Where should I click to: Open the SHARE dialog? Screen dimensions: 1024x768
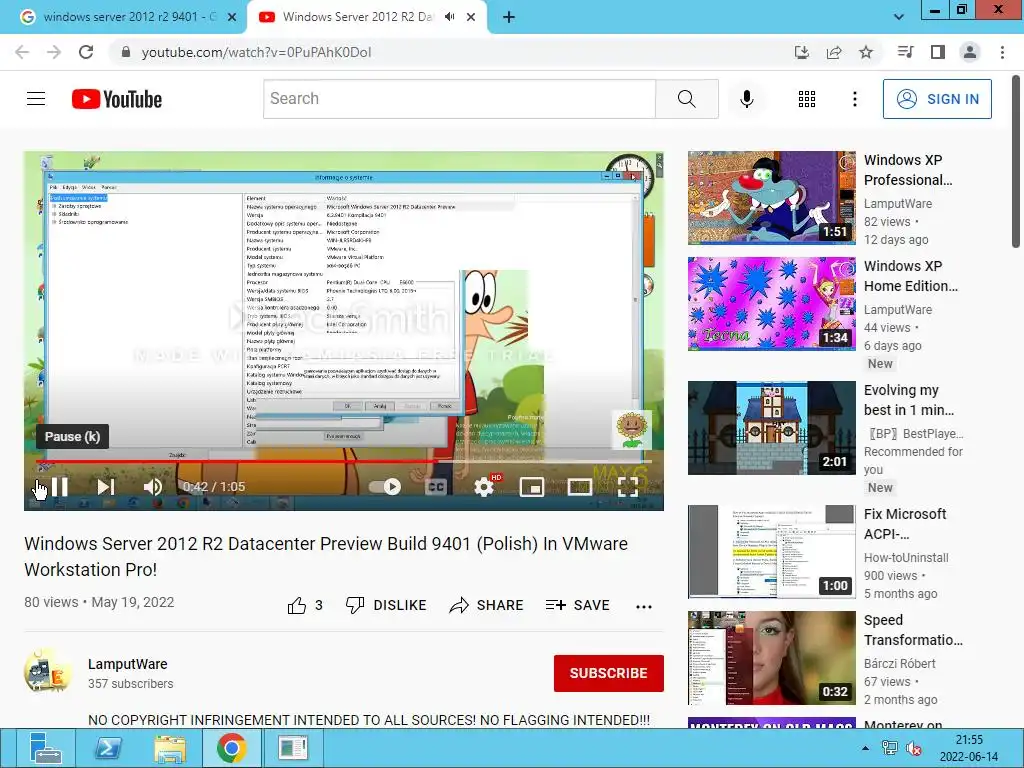point(487,605)
